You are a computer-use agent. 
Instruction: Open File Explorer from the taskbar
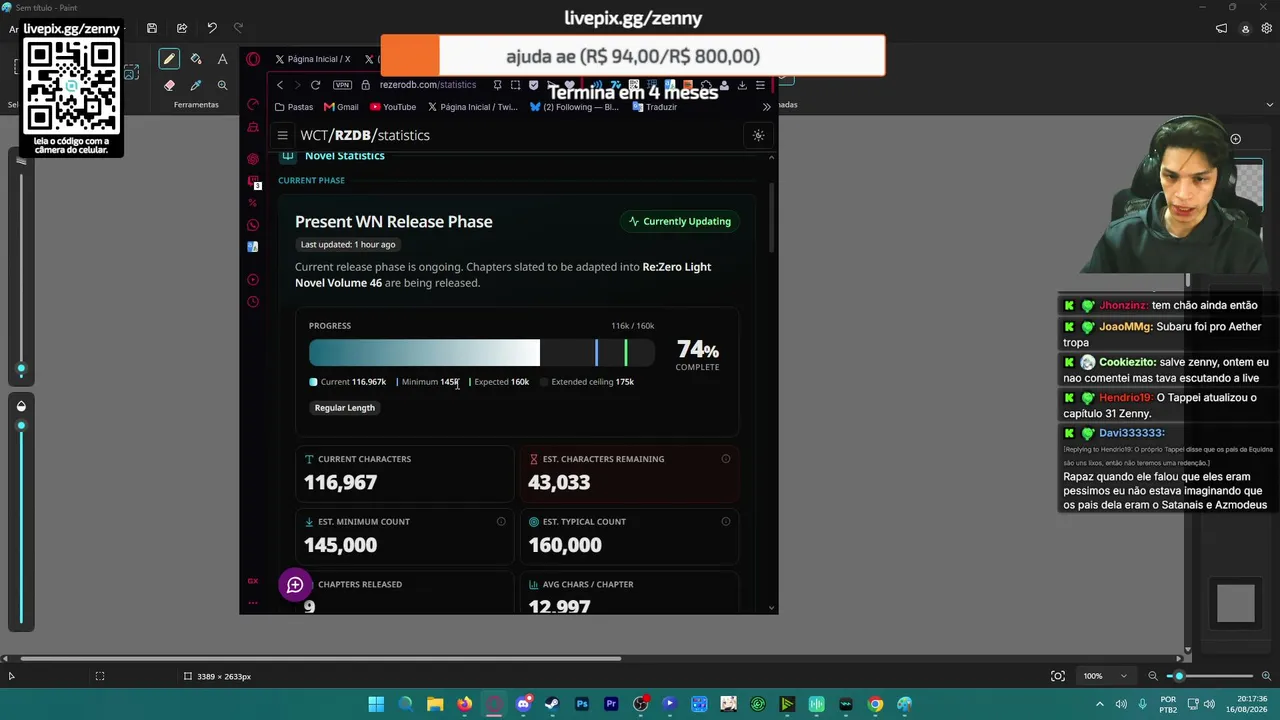(x=435, y=704)
